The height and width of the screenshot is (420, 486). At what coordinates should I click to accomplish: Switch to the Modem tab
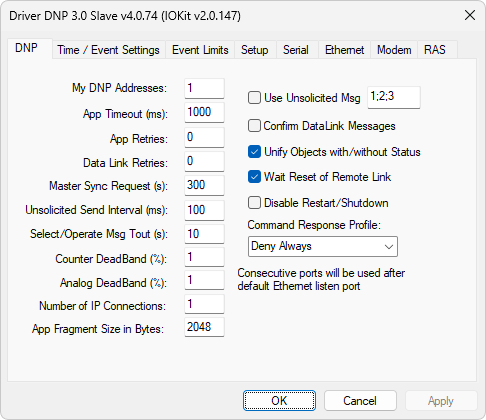coord(394,50)
